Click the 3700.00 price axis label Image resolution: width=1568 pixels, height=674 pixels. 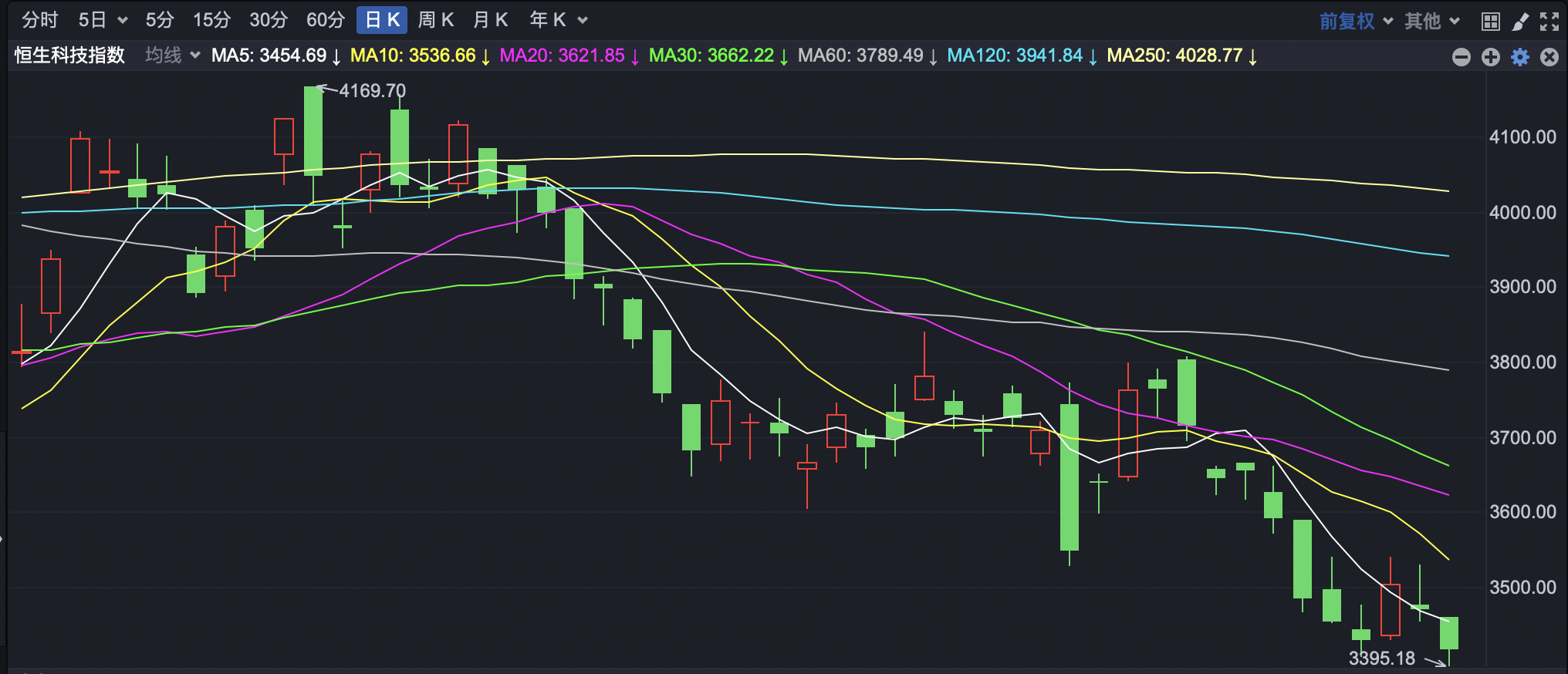[x=1522, y=437]
